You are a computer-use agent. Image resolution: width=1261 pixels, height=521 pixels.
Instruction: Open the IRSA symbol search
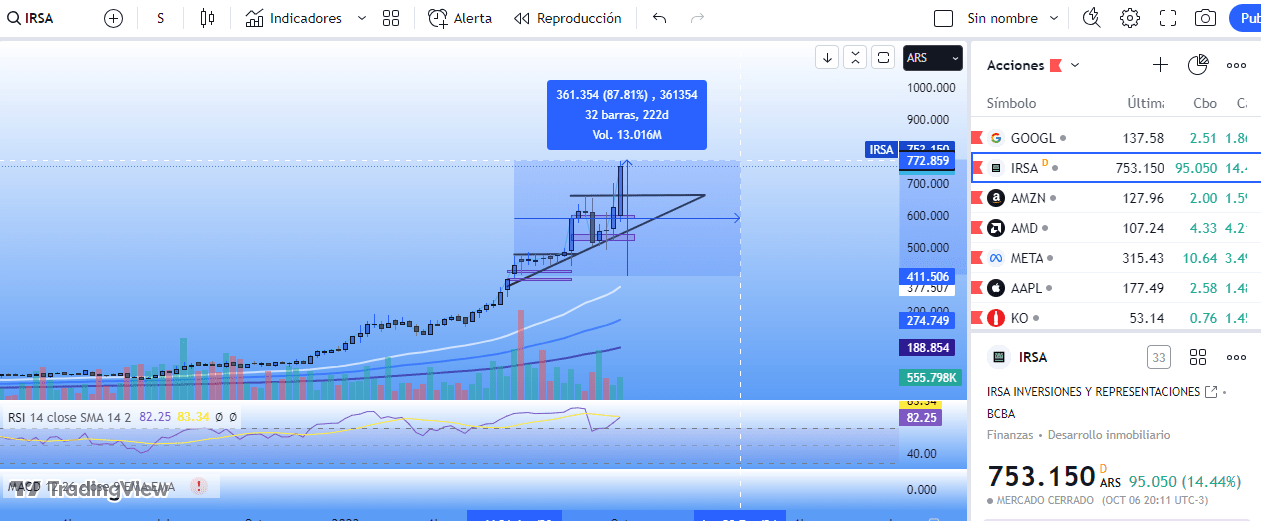(x=30, y=18)
